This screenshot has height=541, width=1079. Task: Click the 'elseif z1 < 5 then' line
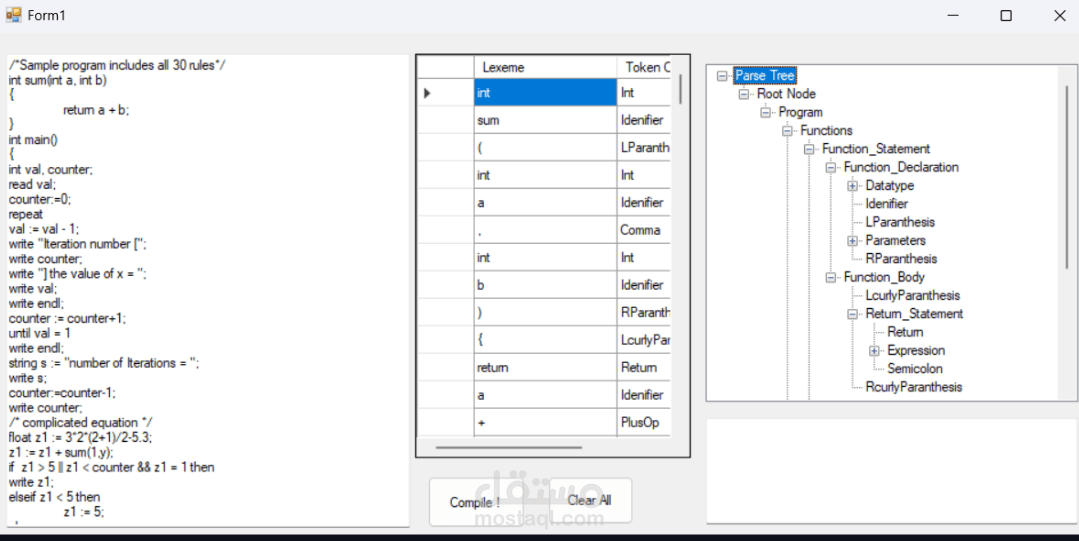pyautogui.click(x=54, y=497)
